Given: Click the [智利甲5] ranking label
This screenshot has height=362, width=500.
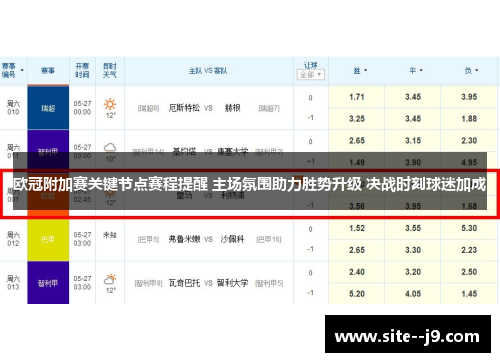Looking at the screenshot, I should point(269,283).
